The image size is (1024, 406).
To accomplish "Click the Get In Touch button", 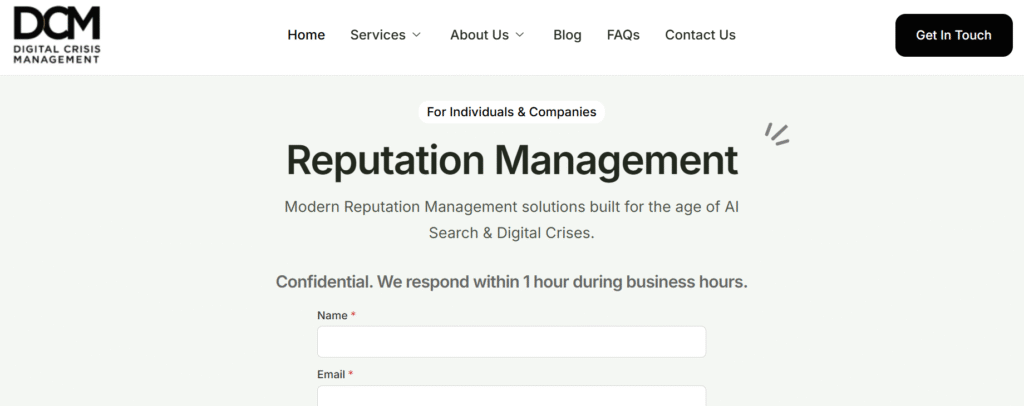I will (953, 35).
